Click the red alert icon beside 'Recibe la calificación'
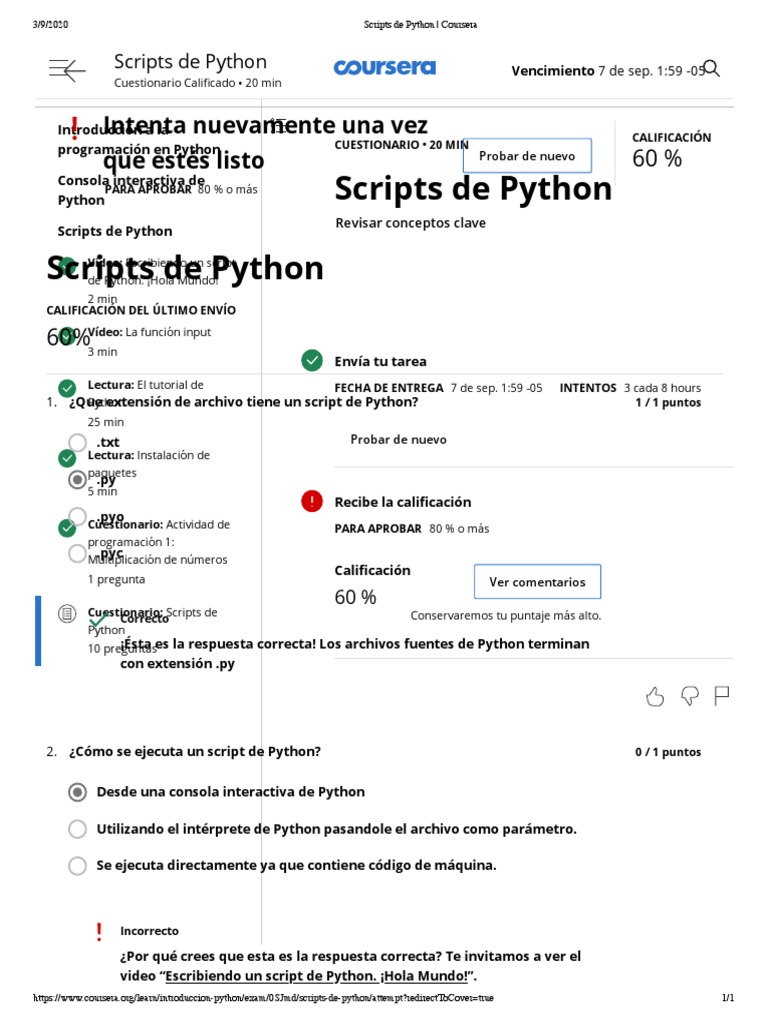This screenshot has height=1024, width=768. click(x=312, y=501)
